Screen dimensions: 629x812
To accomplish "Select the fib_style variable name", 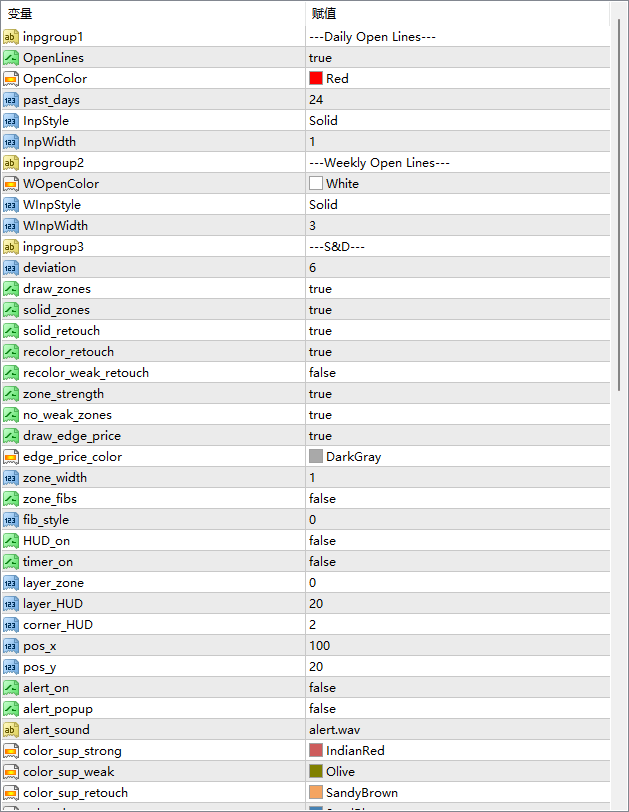I will 46,520.
